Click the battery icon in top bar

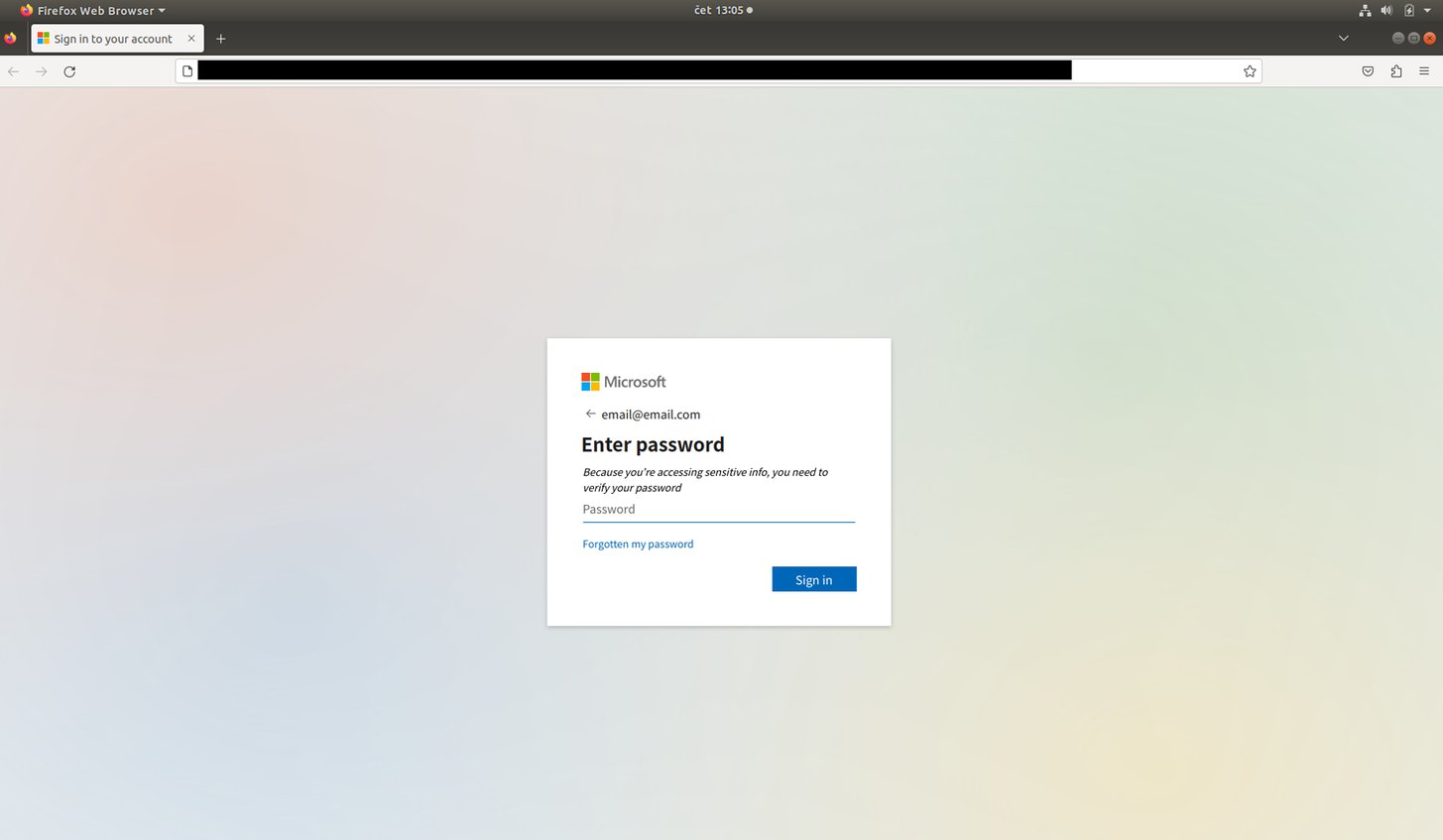pyautogui.click(x=1408, y=10)
